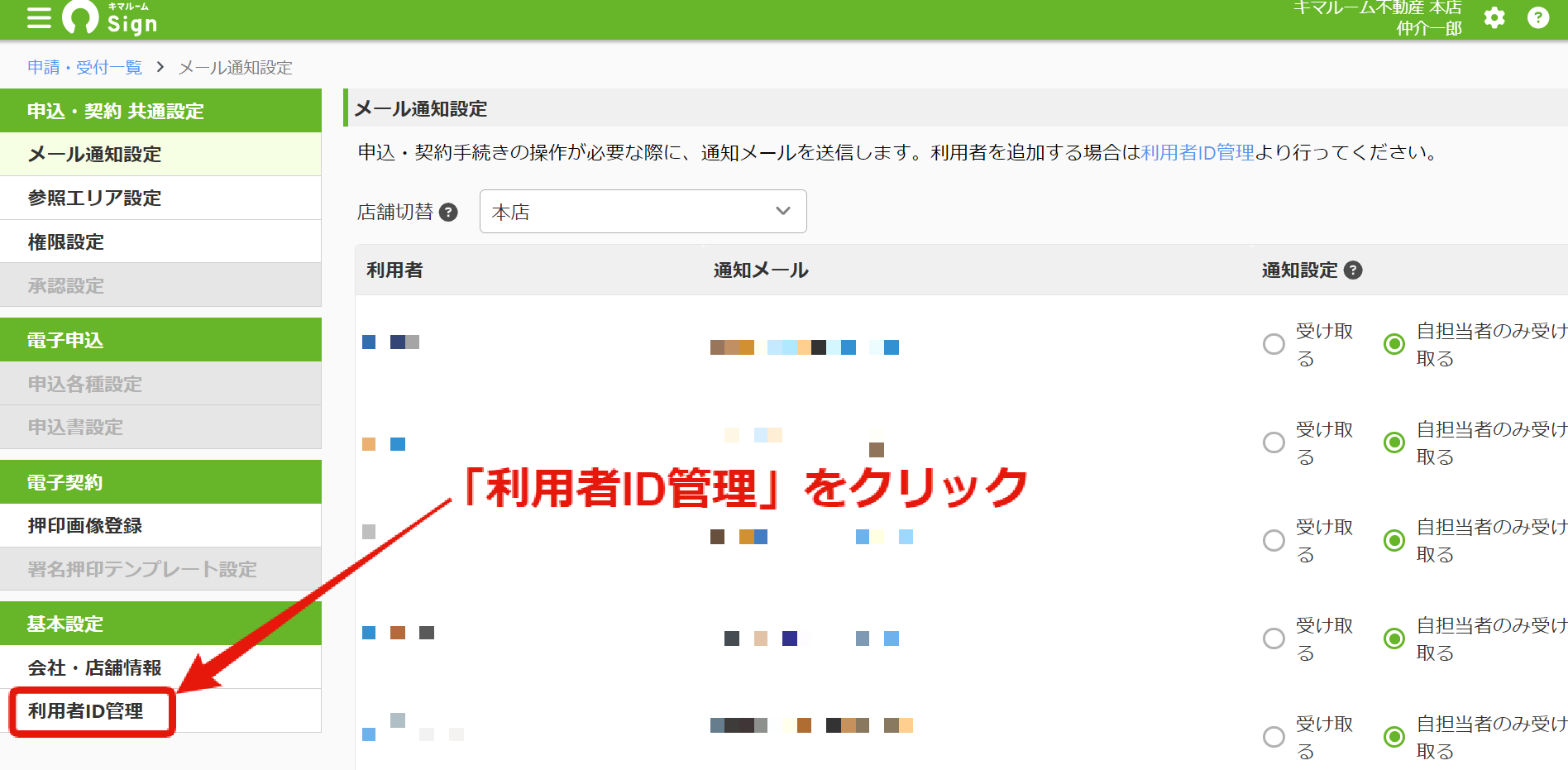This screenshot has height=770, width=1568.
Task: Click the 基本設定 section header
Action: click(160, 624)
